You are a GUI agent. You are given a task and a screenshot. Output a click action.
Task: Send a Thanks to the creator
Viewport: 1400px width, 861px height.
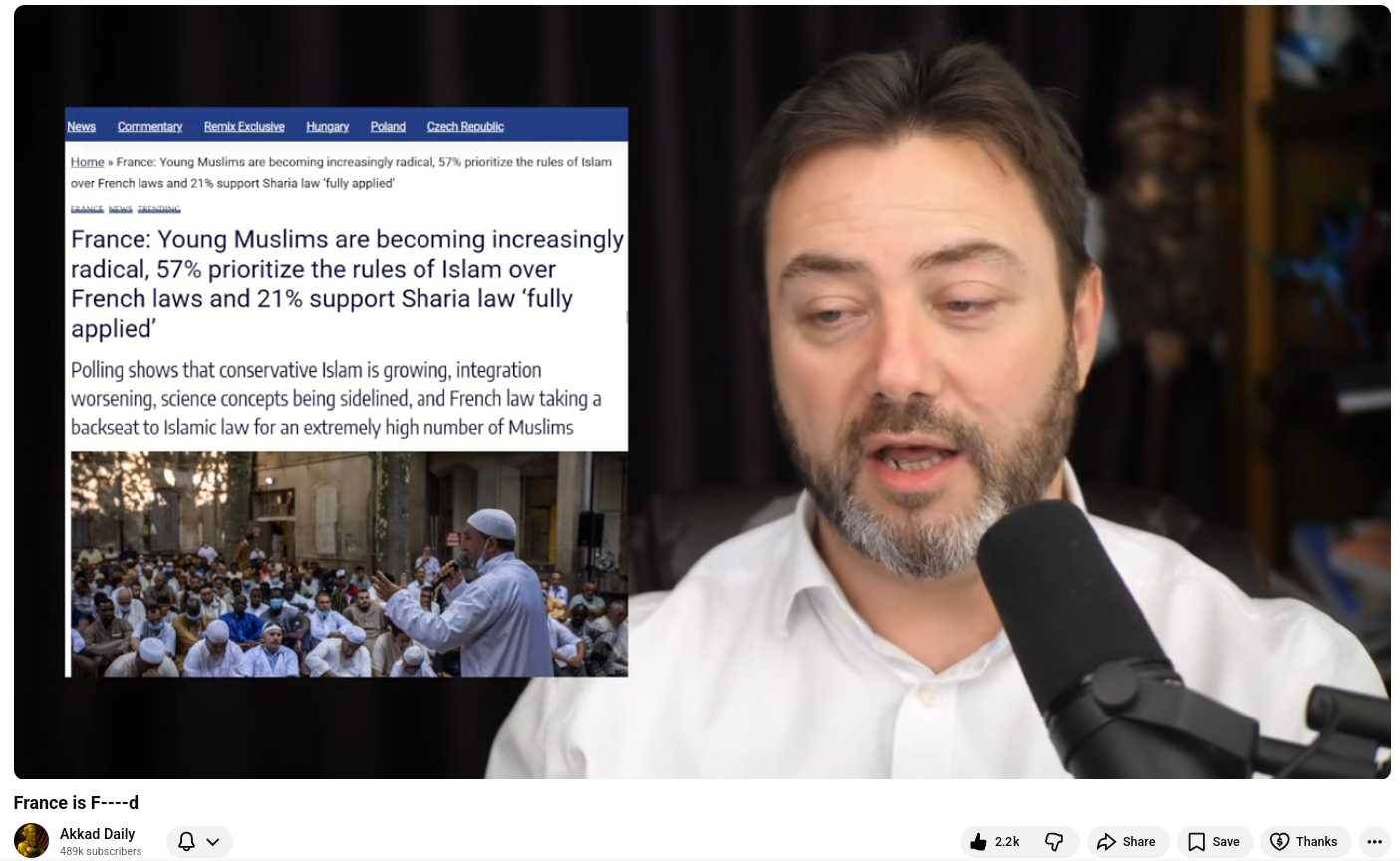[x=1304, y=842]
